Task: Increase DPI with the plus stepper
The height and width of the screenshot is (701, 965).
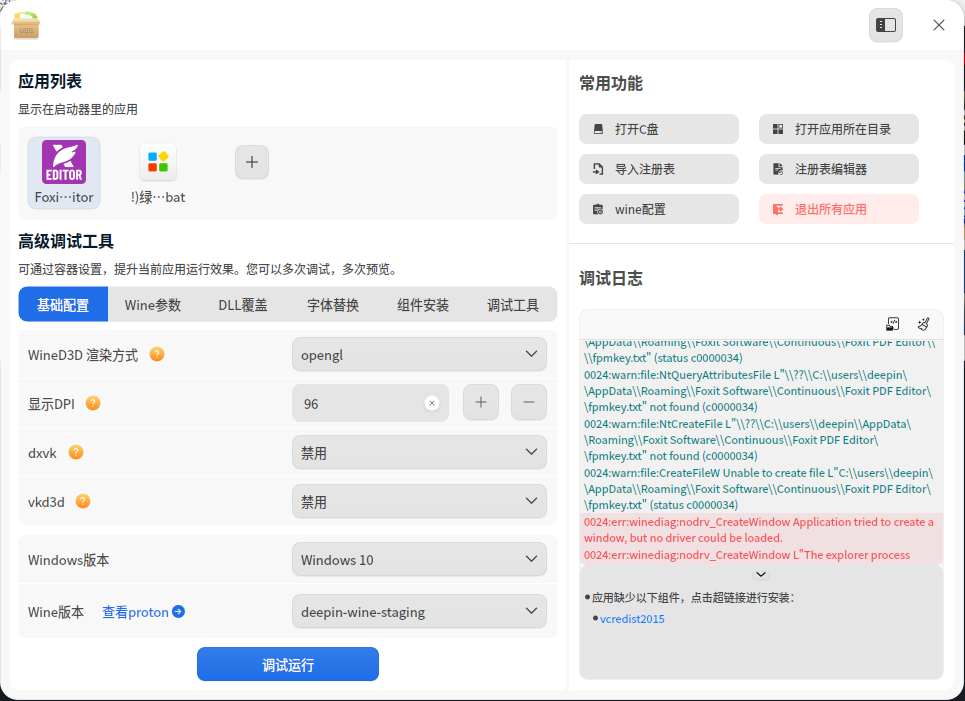Action: (481, 403)
